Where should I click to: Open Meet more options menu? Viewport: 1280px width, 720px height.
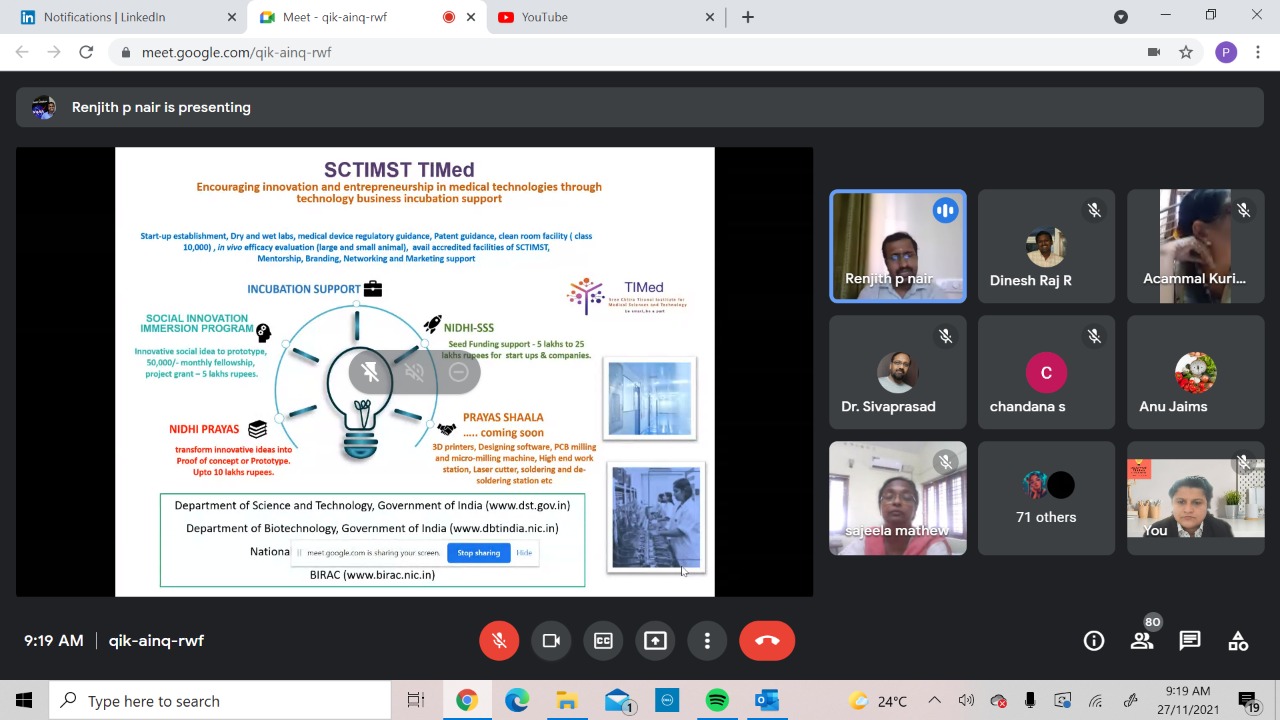tap(707, 641)
